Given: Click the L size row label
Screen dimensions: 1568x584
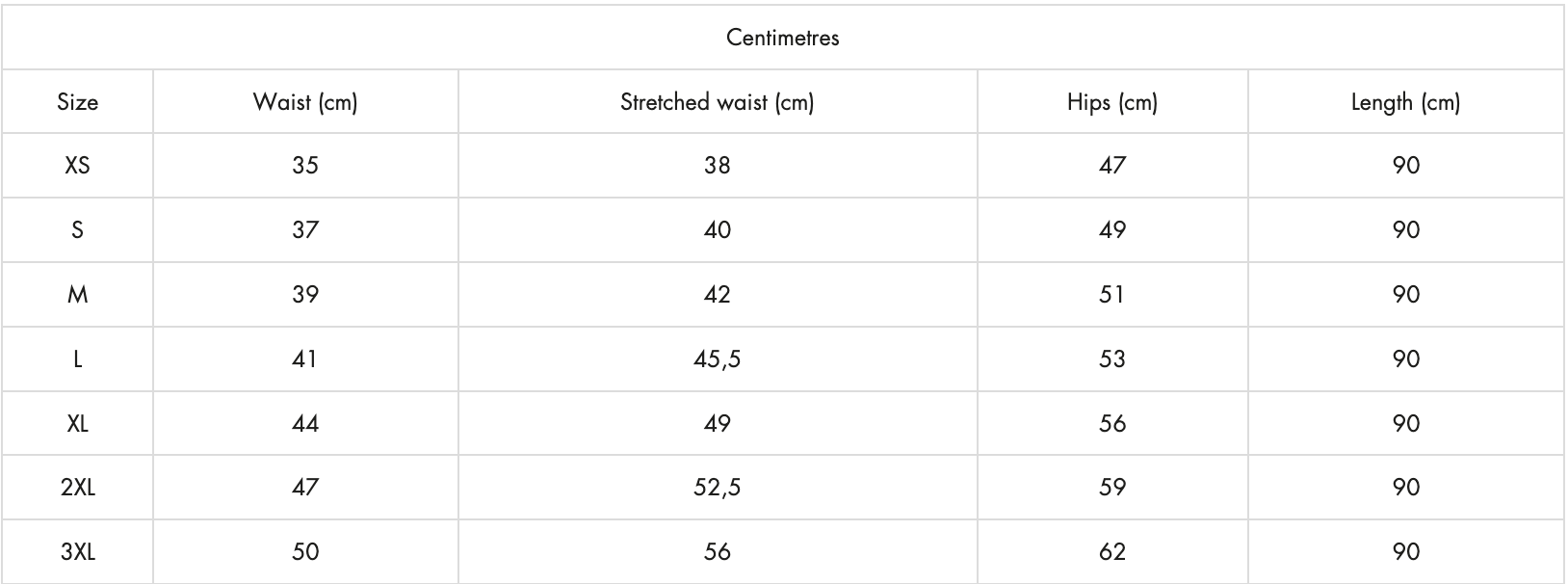Looking at the screenshot, I should (x=77, y=359).
